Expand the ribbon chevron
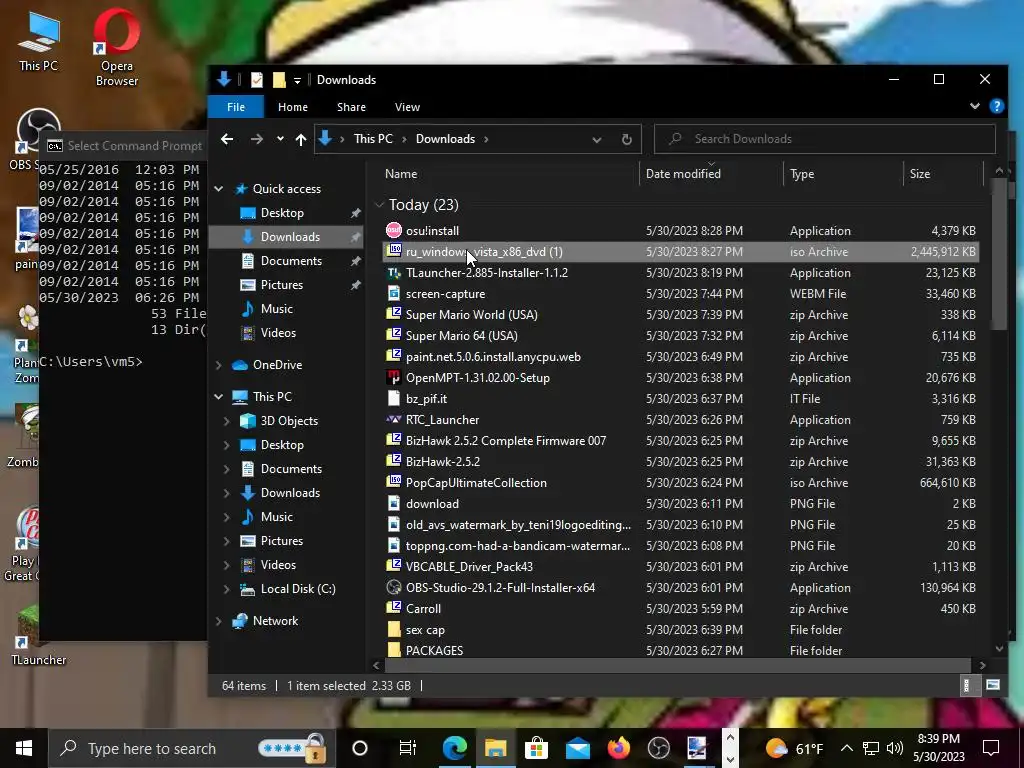 [974, 106]
